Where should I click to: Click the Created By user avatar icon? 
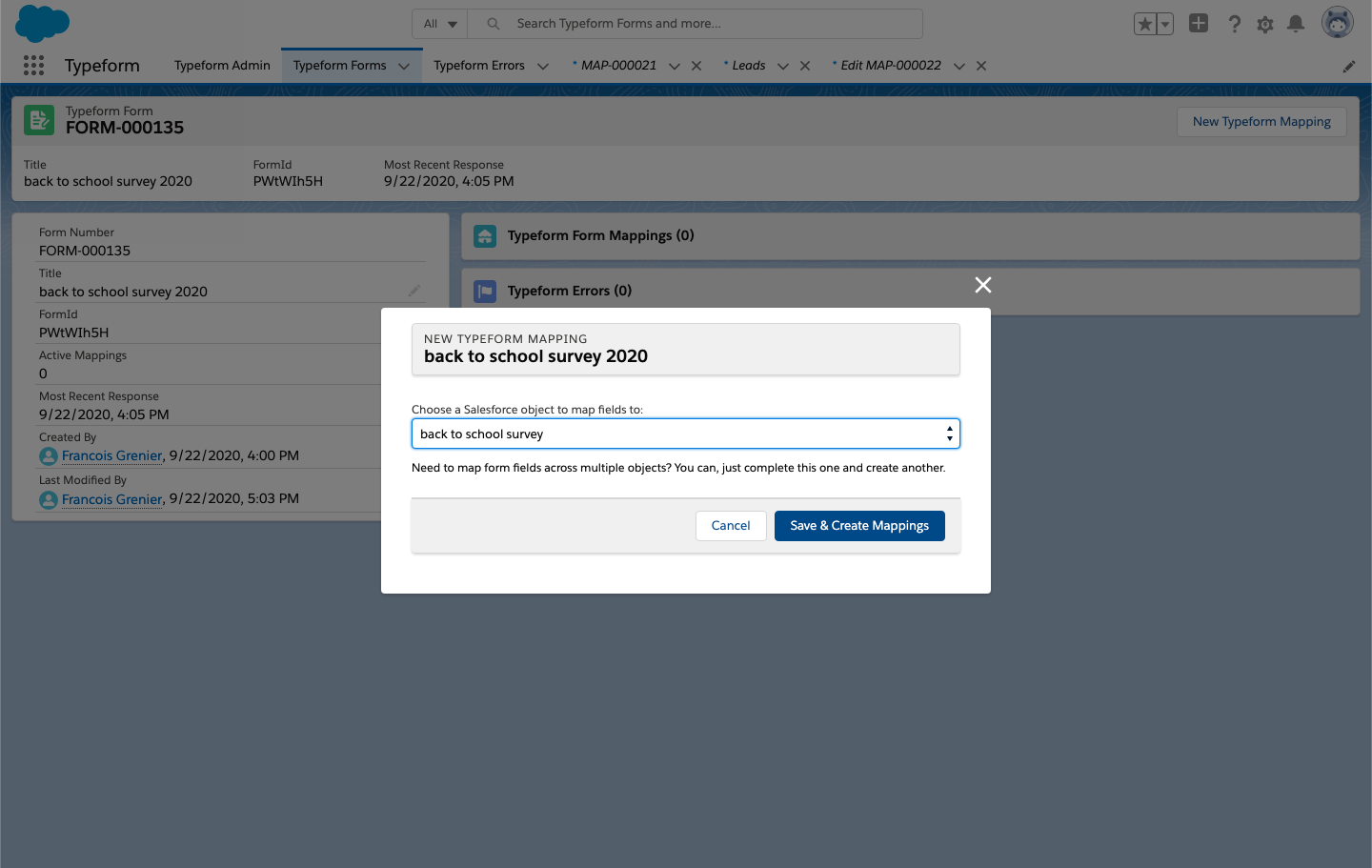[x=49, y=456]
